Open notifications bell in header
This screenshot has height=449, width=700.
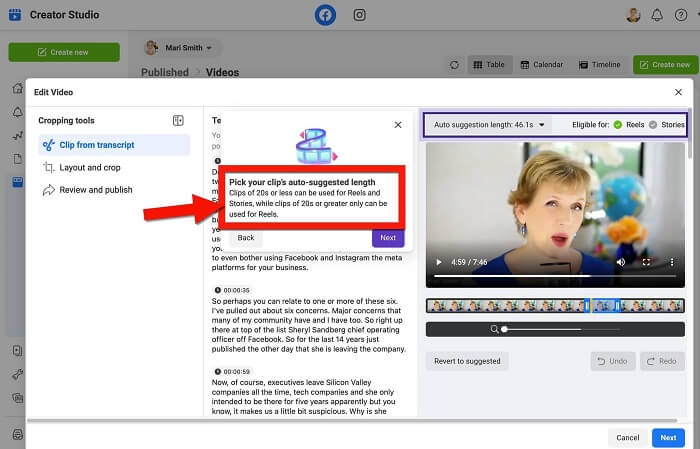657,15
